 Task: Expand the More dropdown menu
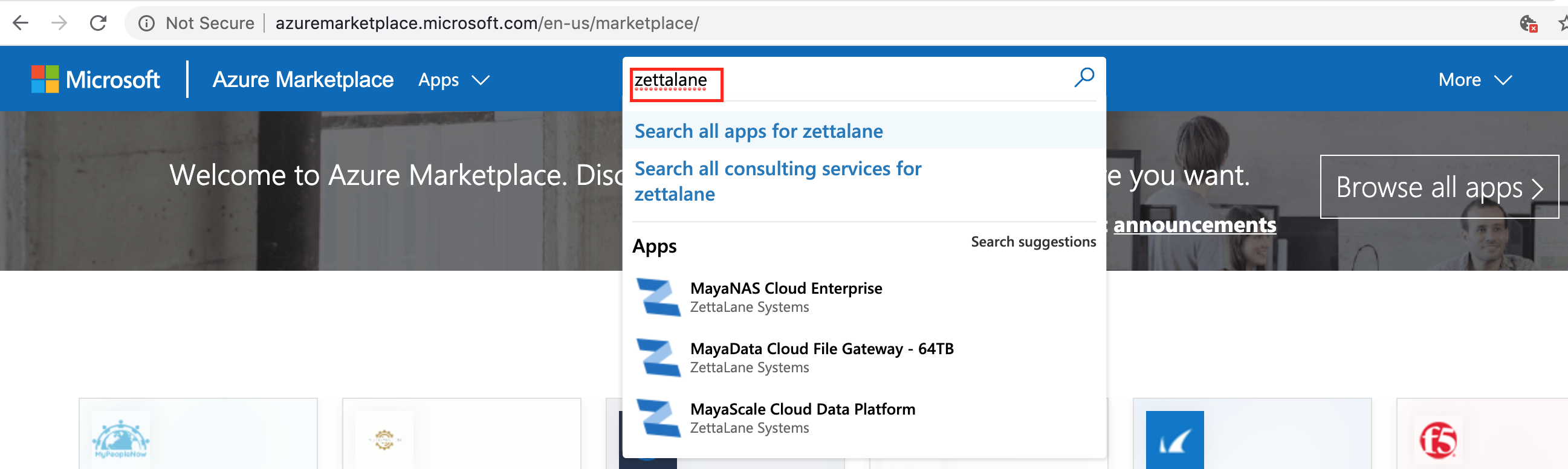(x=1474, y=80)
